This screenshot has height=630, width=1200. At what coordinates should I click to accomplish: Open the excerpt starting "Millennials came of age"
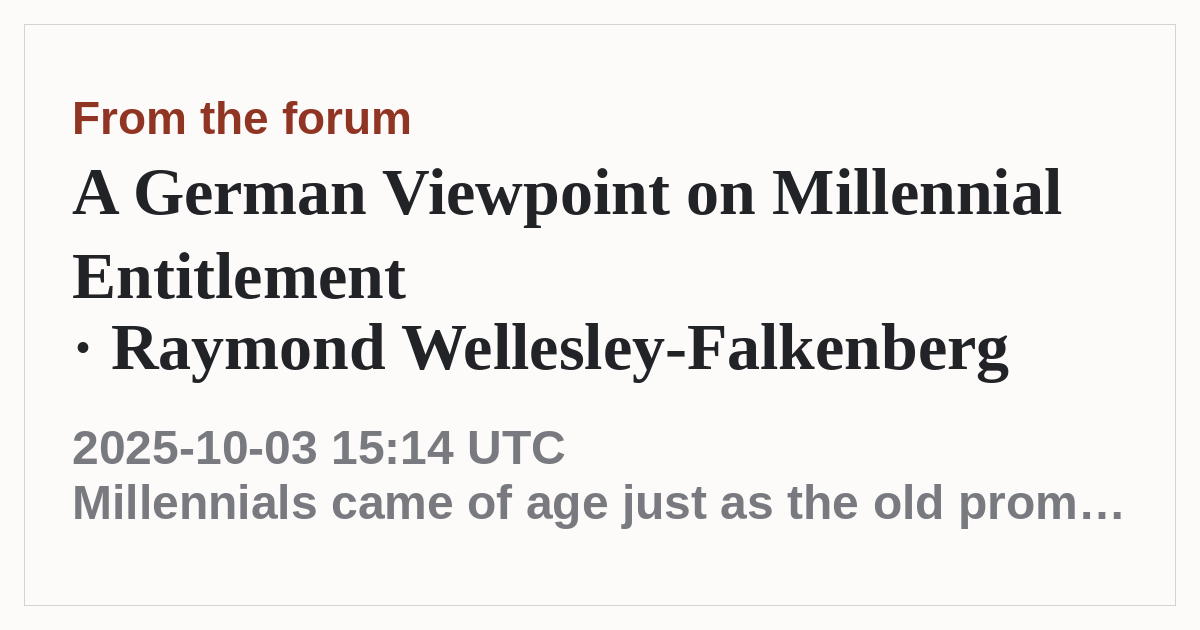(598, 503)
